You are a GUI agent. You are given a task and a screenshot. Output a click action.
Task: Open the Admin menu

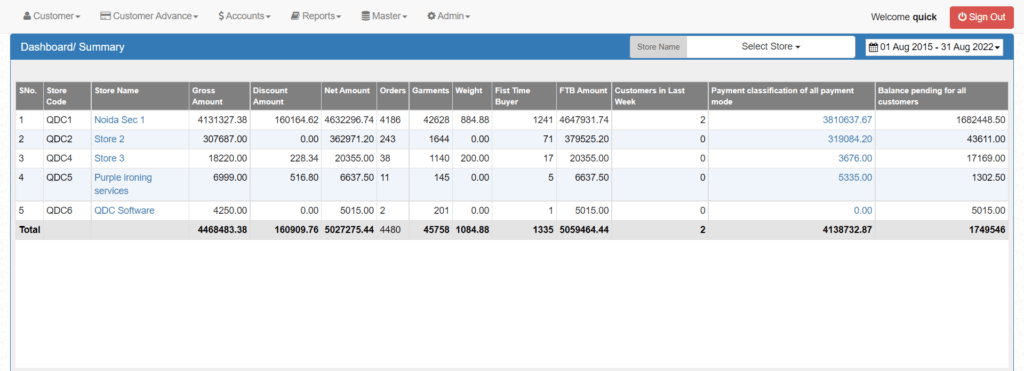click(x=448, y=16)
